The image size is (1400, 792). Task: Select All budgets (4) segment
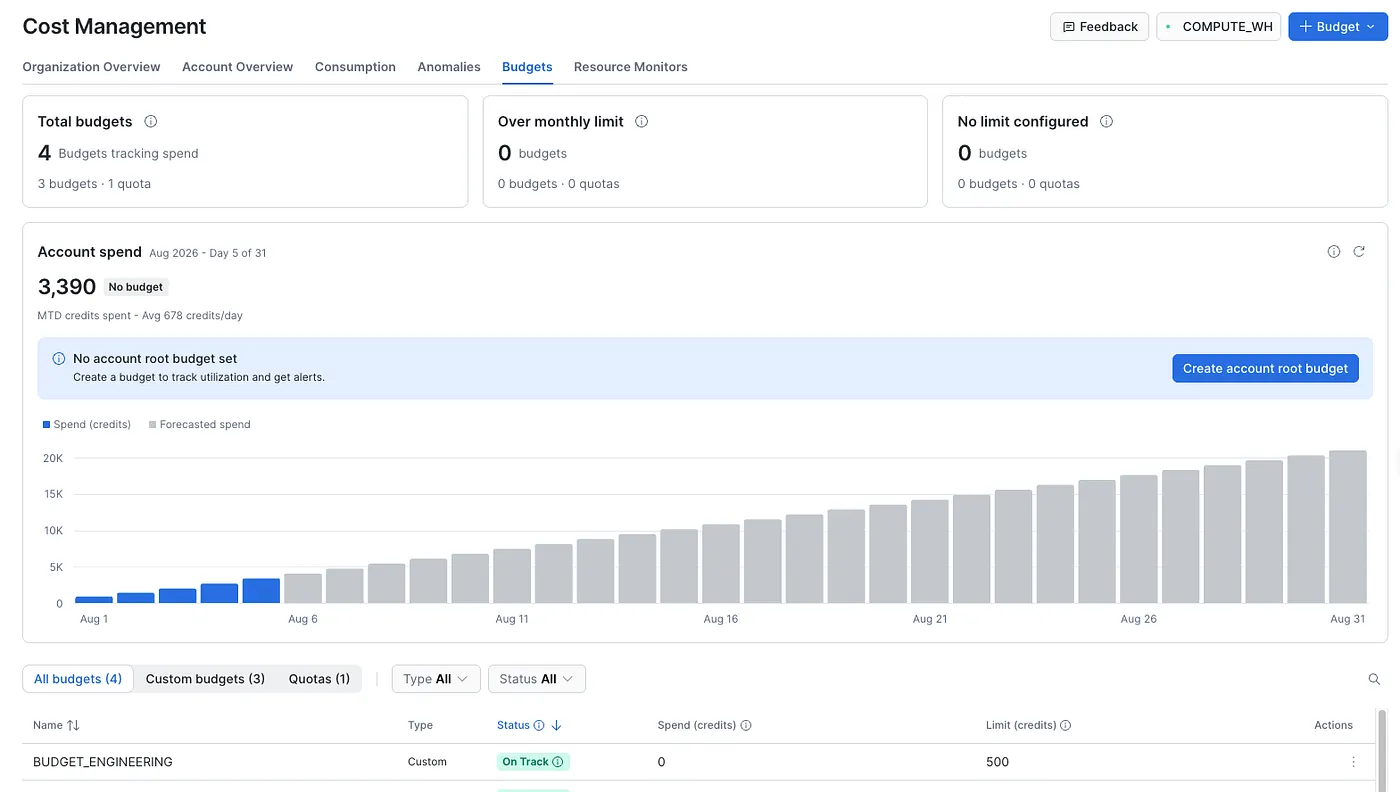[x=78, y=679]
